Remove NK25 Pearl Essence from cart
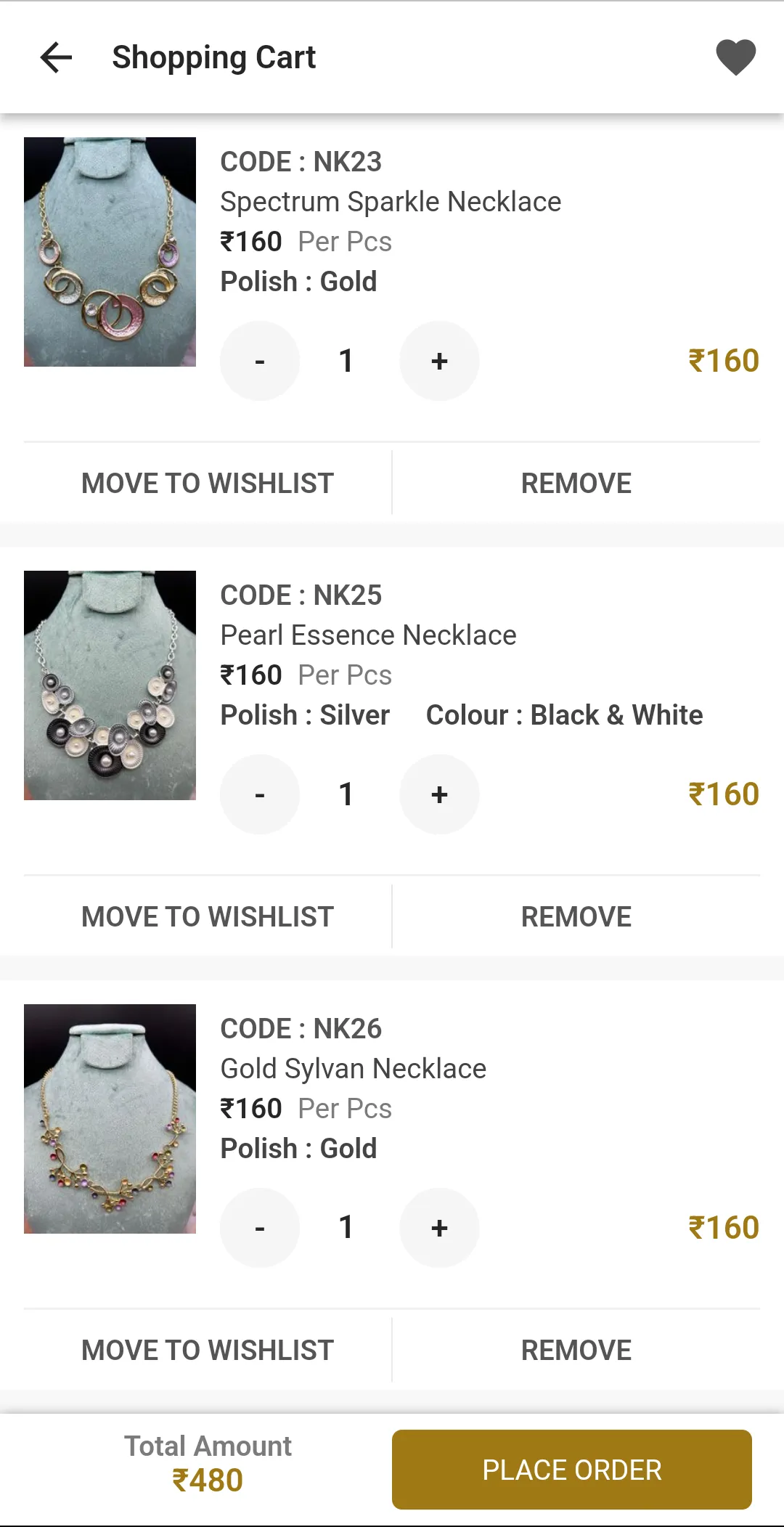 click(x=576, y=916)
